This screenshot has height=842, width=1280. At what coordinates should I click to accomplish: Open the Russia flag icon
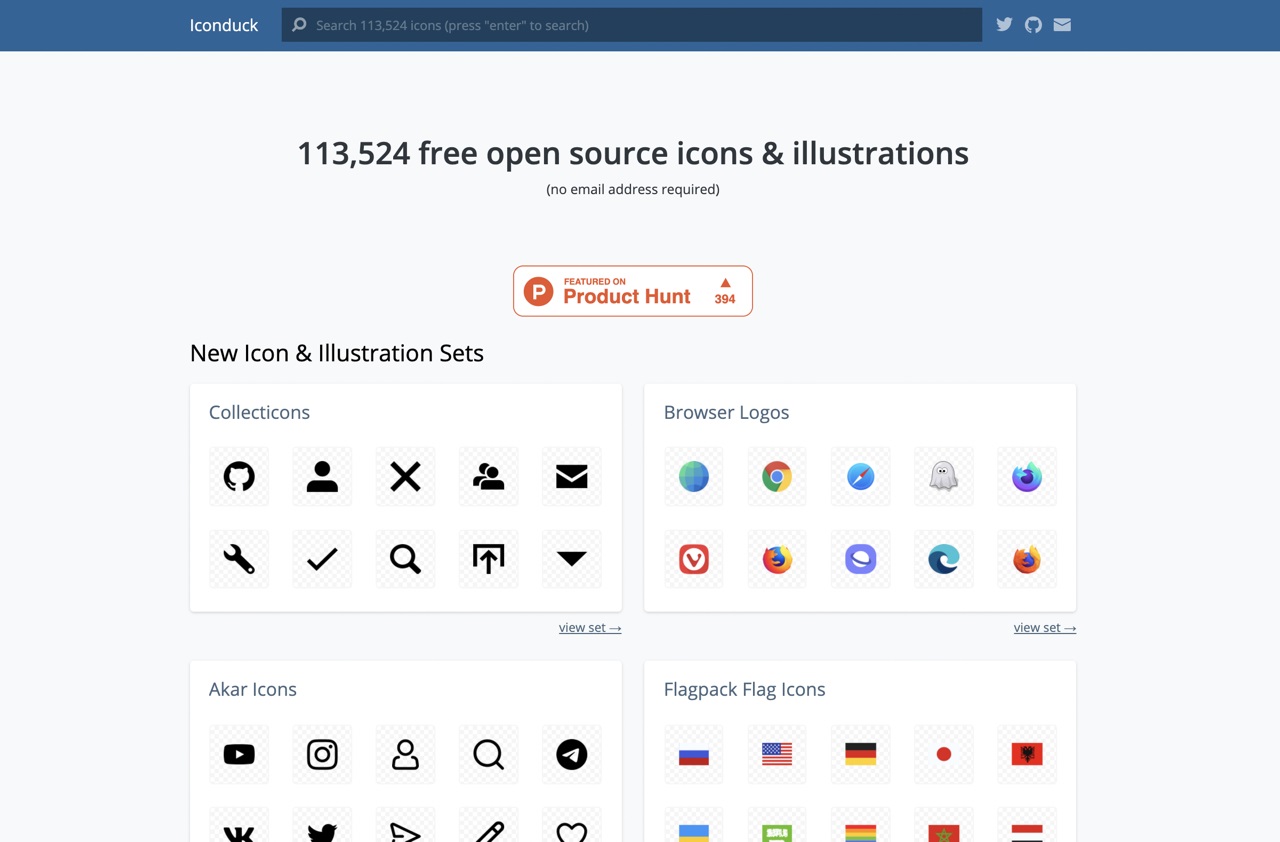click(694, 754)
